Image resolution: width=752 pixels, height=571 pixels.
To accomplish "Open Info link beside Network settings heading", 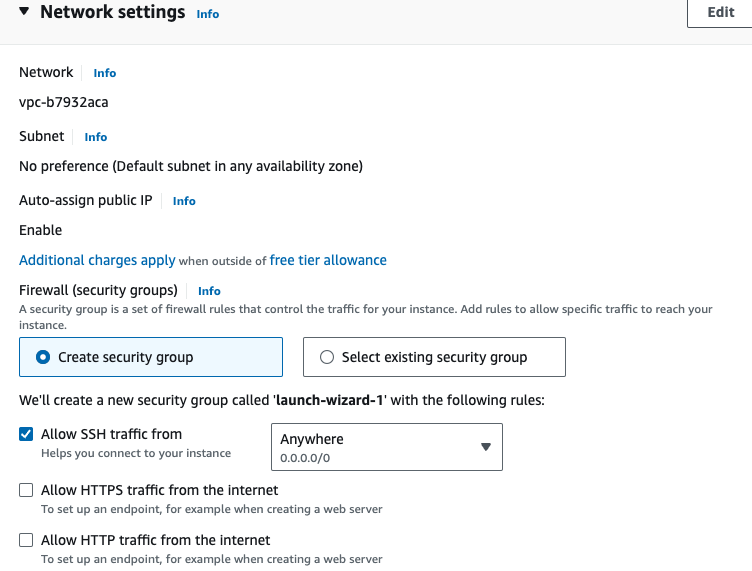I will click(208, 14).
